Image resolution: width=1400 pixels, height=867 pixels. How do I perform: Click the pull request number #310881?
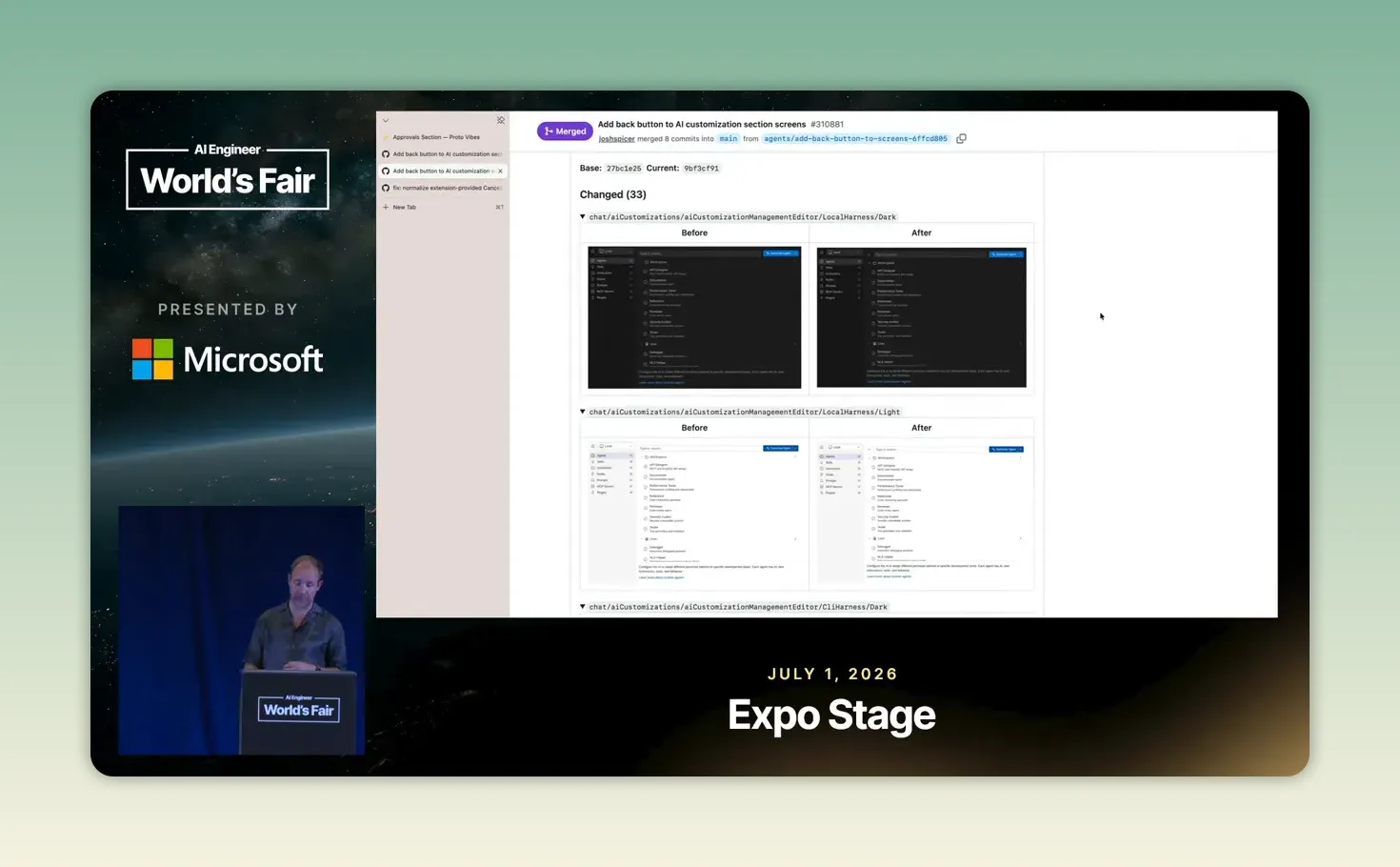[x=827, y=124]
